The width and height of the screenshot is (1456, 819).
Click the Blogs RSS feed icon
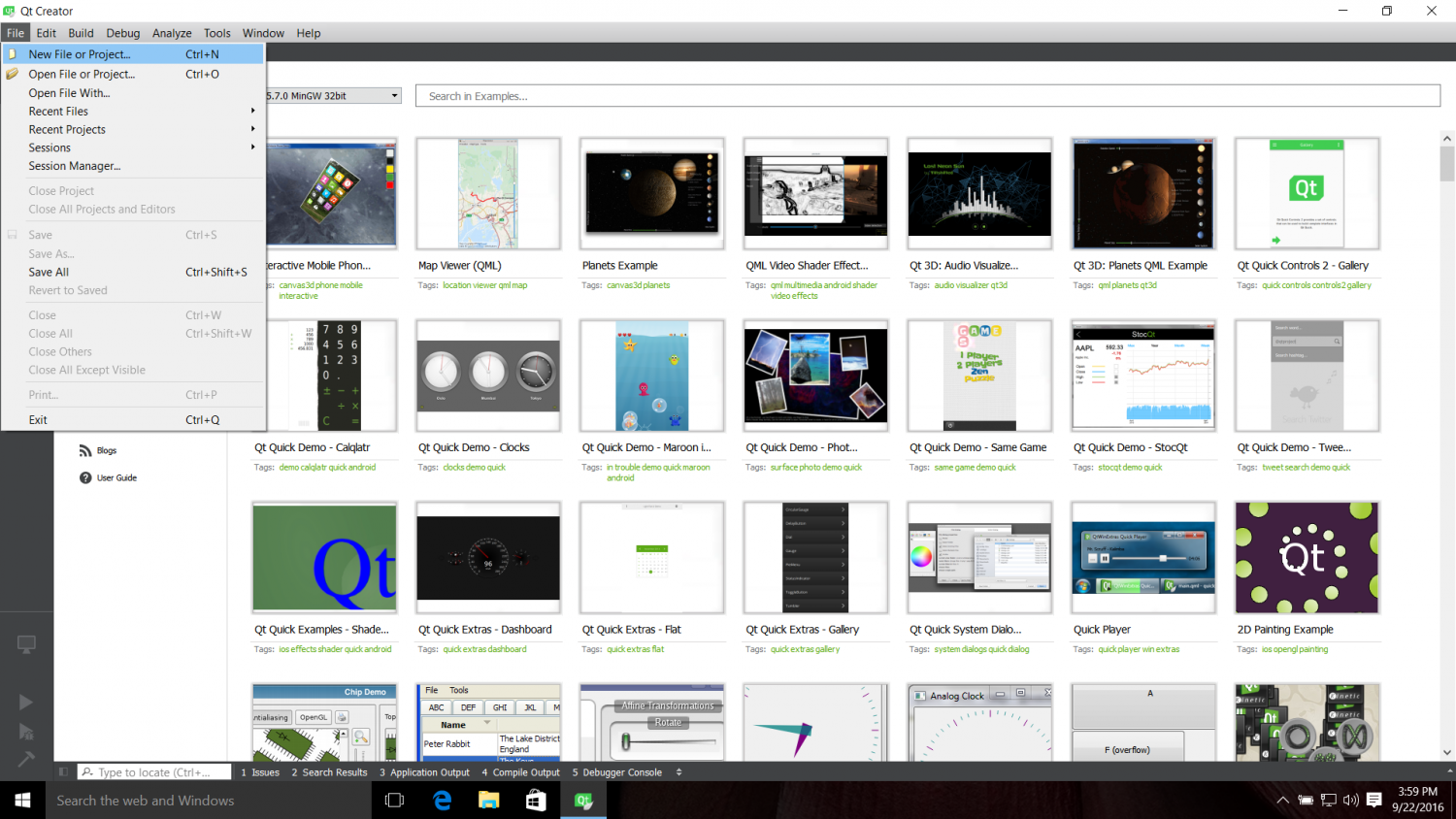(85, 450)
